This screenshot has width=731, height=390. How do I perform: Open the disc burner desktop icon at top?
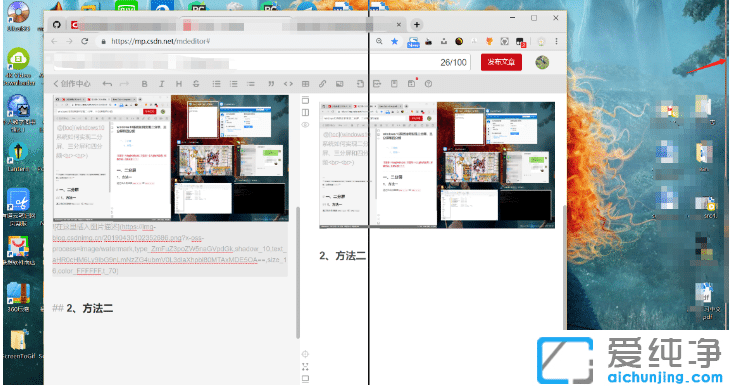coord(18,16)
